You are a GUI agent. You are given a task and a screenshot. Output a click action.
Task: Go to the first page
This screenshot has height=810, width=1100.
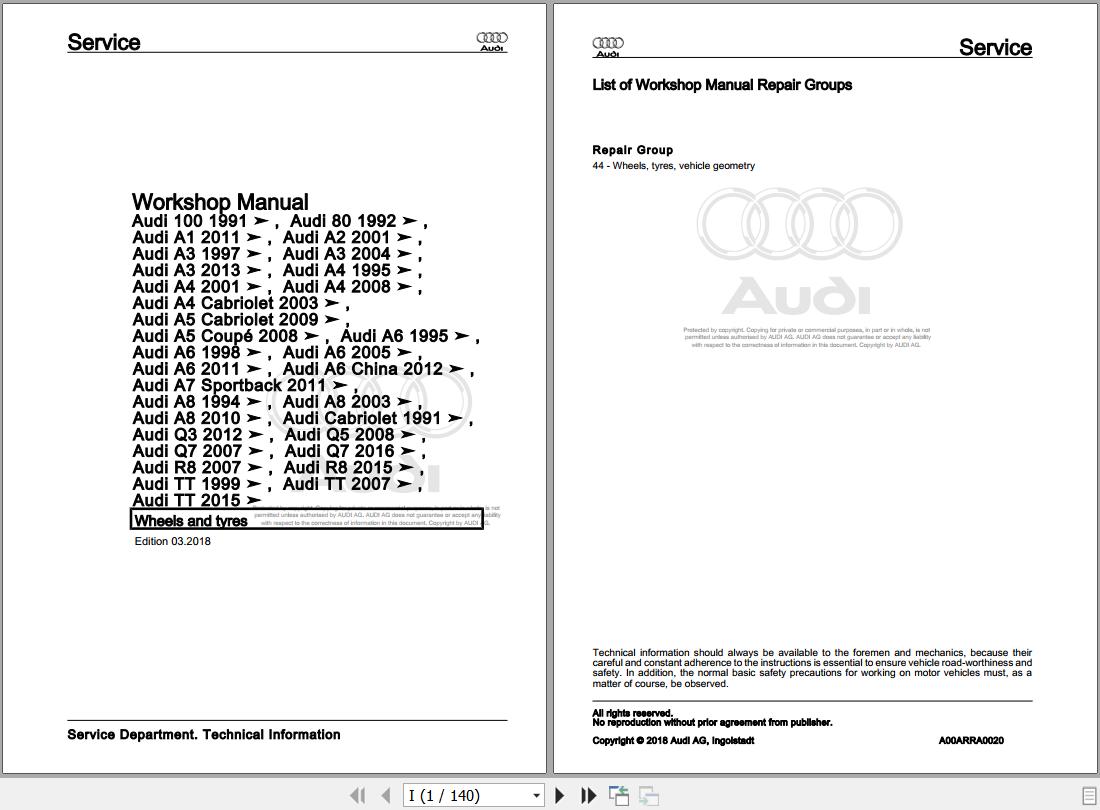point(358,795)
